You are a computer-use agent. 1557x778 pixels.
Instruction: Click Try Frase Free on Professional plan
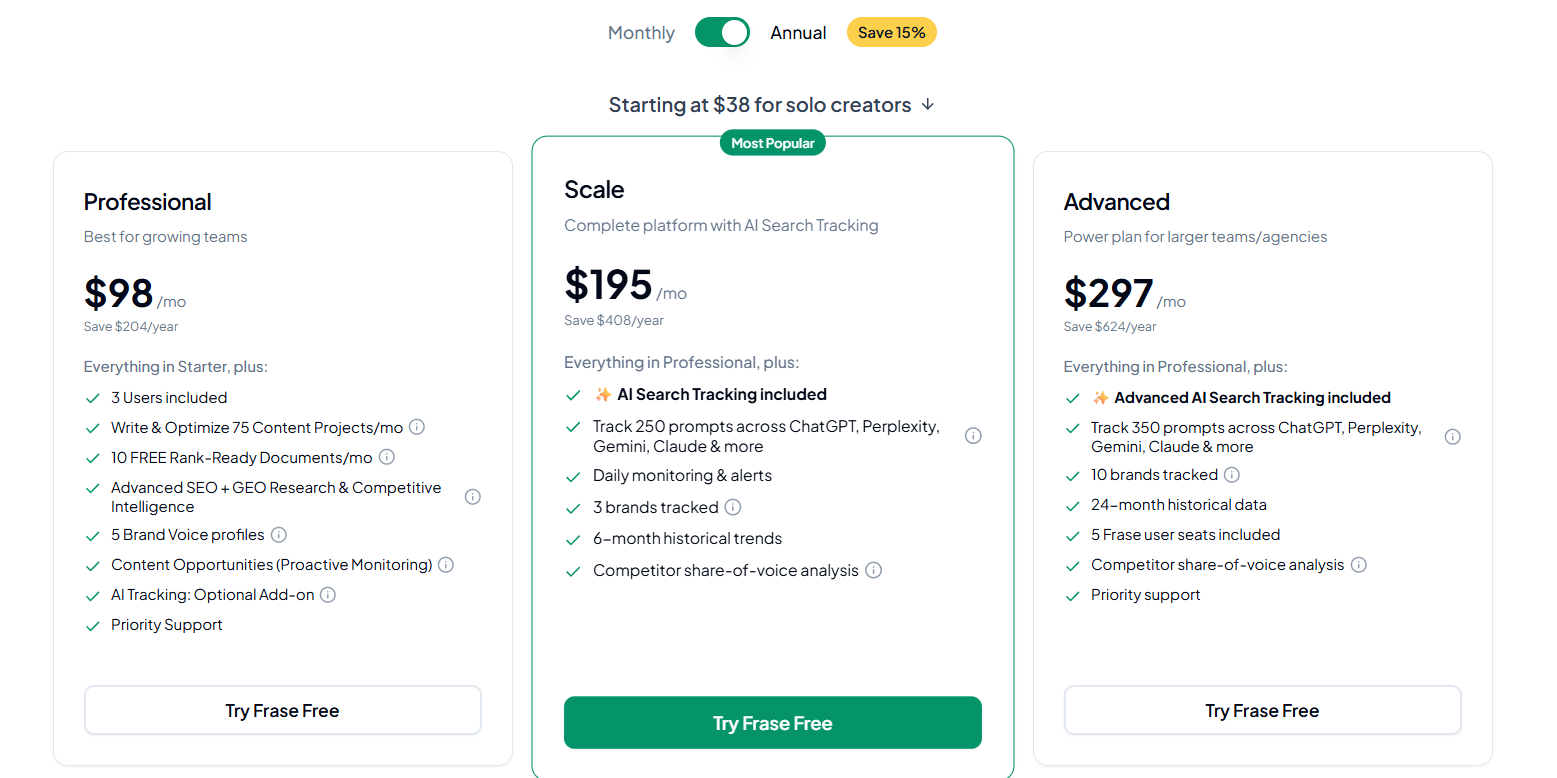pos(282,711)
